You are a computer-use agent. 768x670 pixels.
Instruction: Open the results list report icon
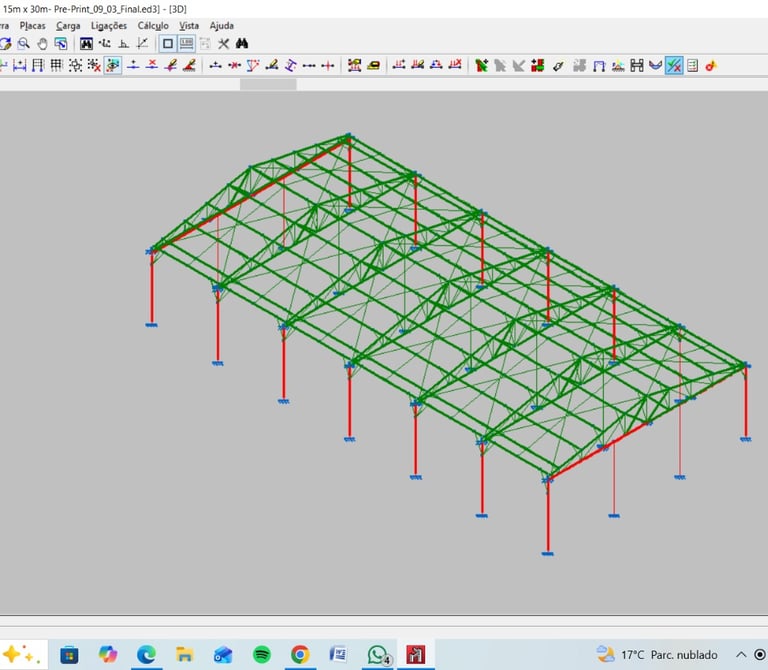point(692,66)
